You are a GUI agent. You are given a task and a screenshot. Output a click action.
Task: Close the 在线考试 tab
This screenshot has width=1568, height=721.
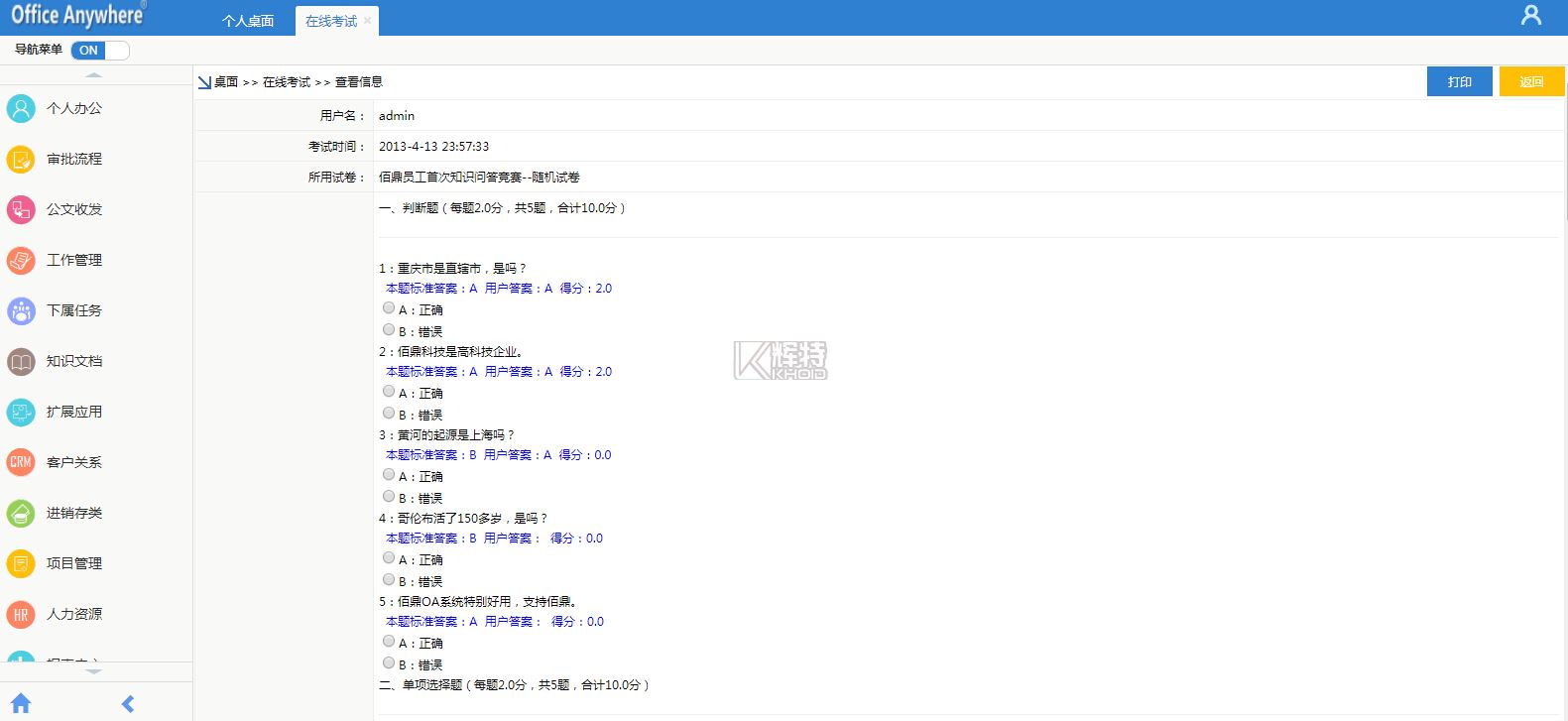[x=368, y=20]
